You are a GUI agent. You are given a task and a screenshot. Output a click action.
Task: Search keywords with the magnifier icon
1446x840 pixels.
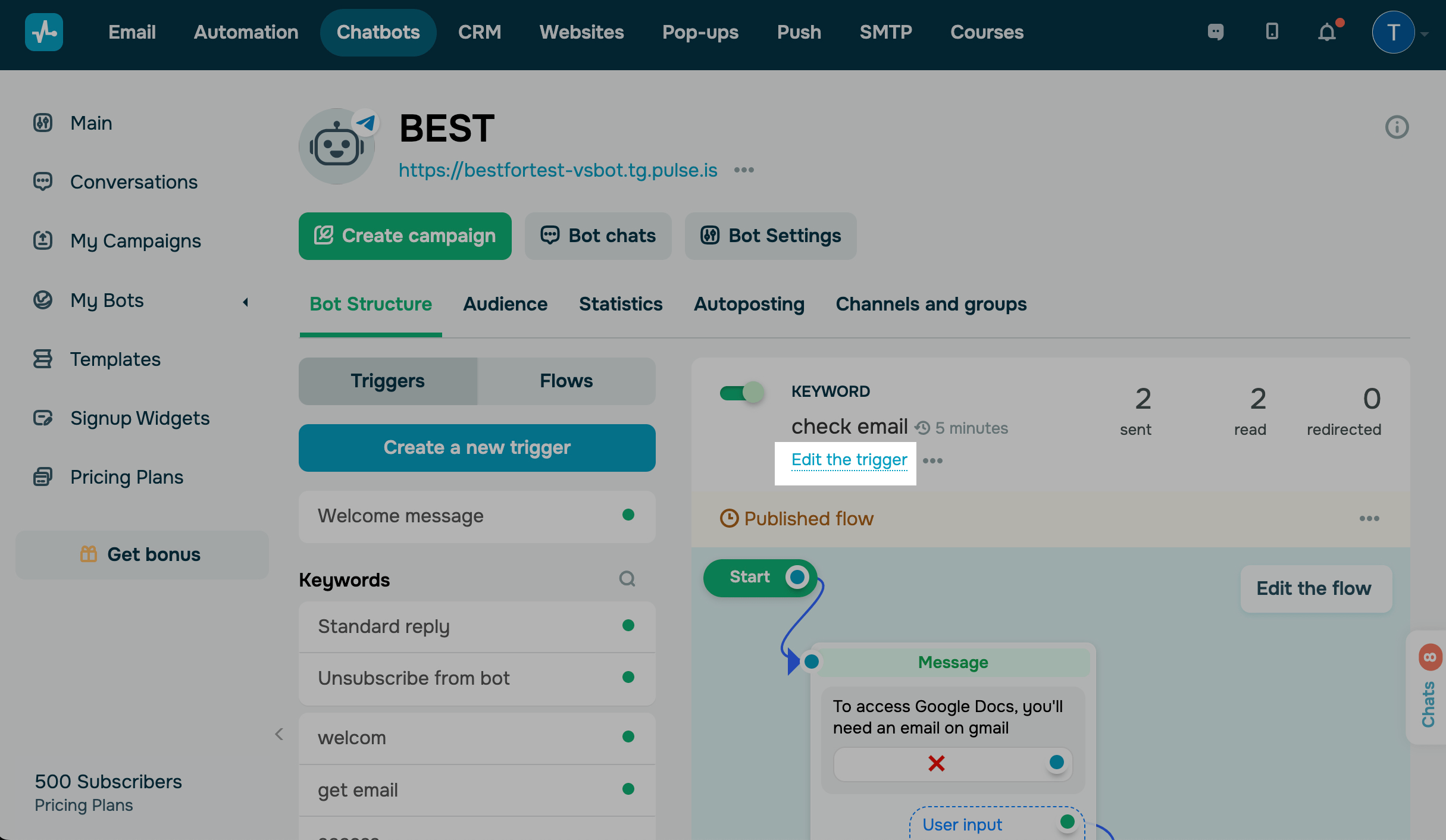click(x=627, y=579)
